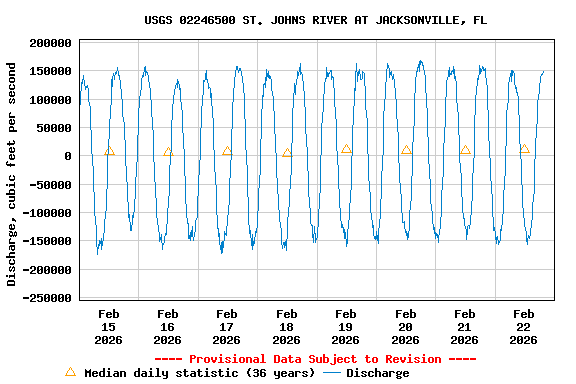Viewport: 576px width, 384px height.
Task: Click the median triangle marker for Feb 15
Action: pos(109,151)
